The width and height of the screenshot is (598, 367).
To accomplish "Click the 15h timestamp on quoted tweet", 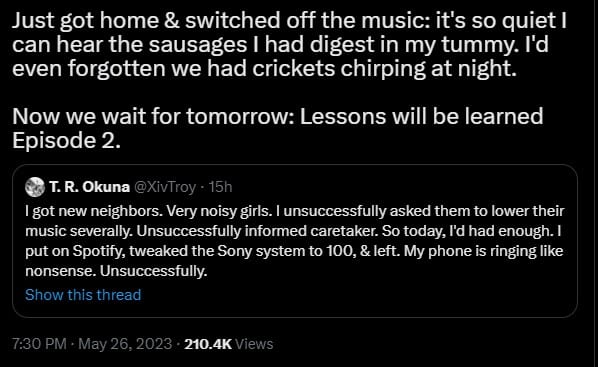I will pyautogui.click(x=220, y=187).
